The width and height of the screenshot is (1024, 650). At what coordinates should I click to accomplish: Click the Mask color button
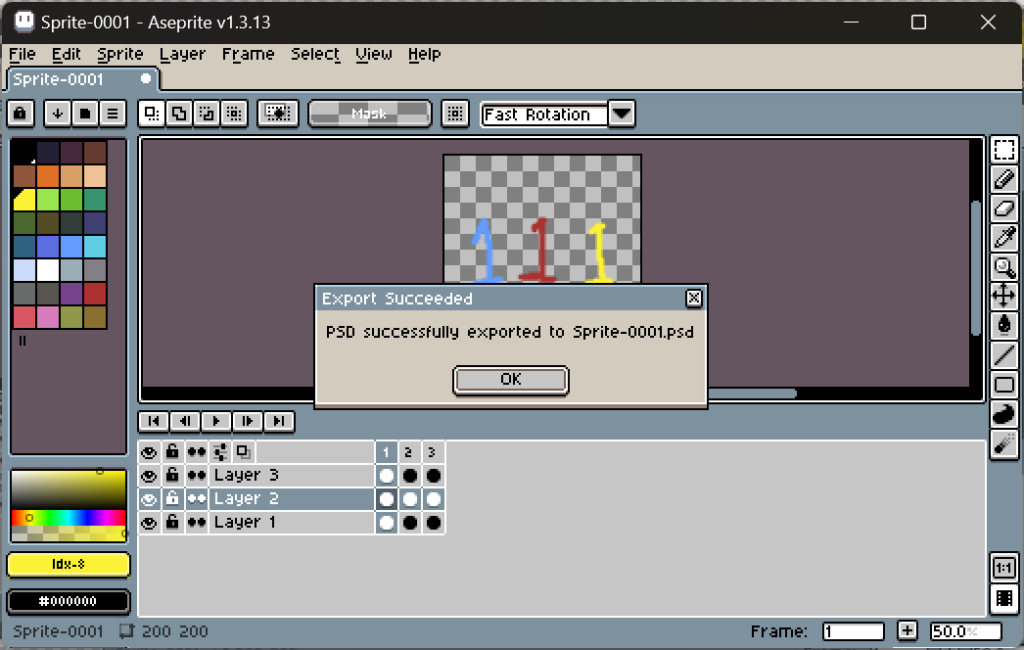[x=370, y=114]
